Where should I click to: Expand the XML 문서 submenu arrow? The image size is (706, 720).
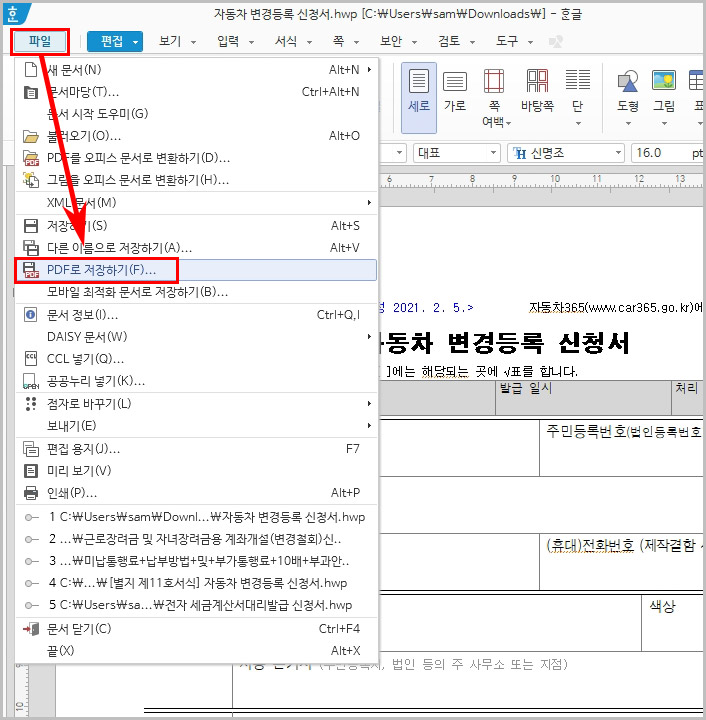[369, 202]
